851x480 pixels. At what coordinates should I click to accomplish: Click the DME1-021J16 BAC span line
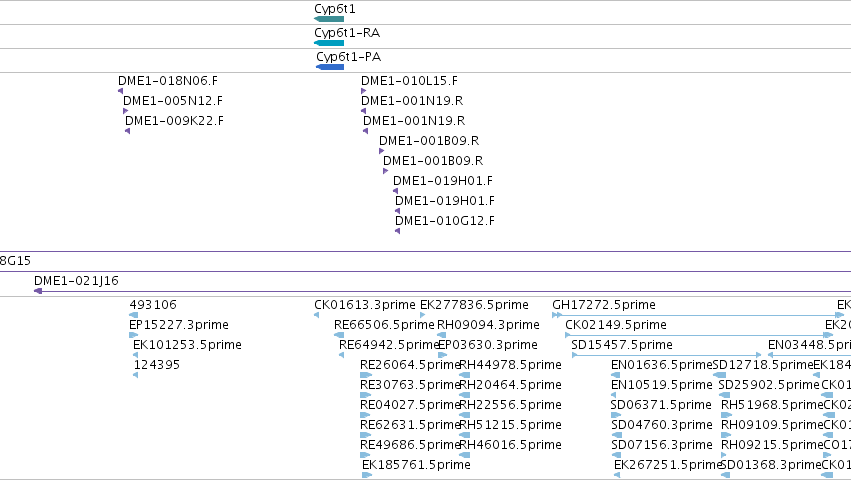click(442, 291)
